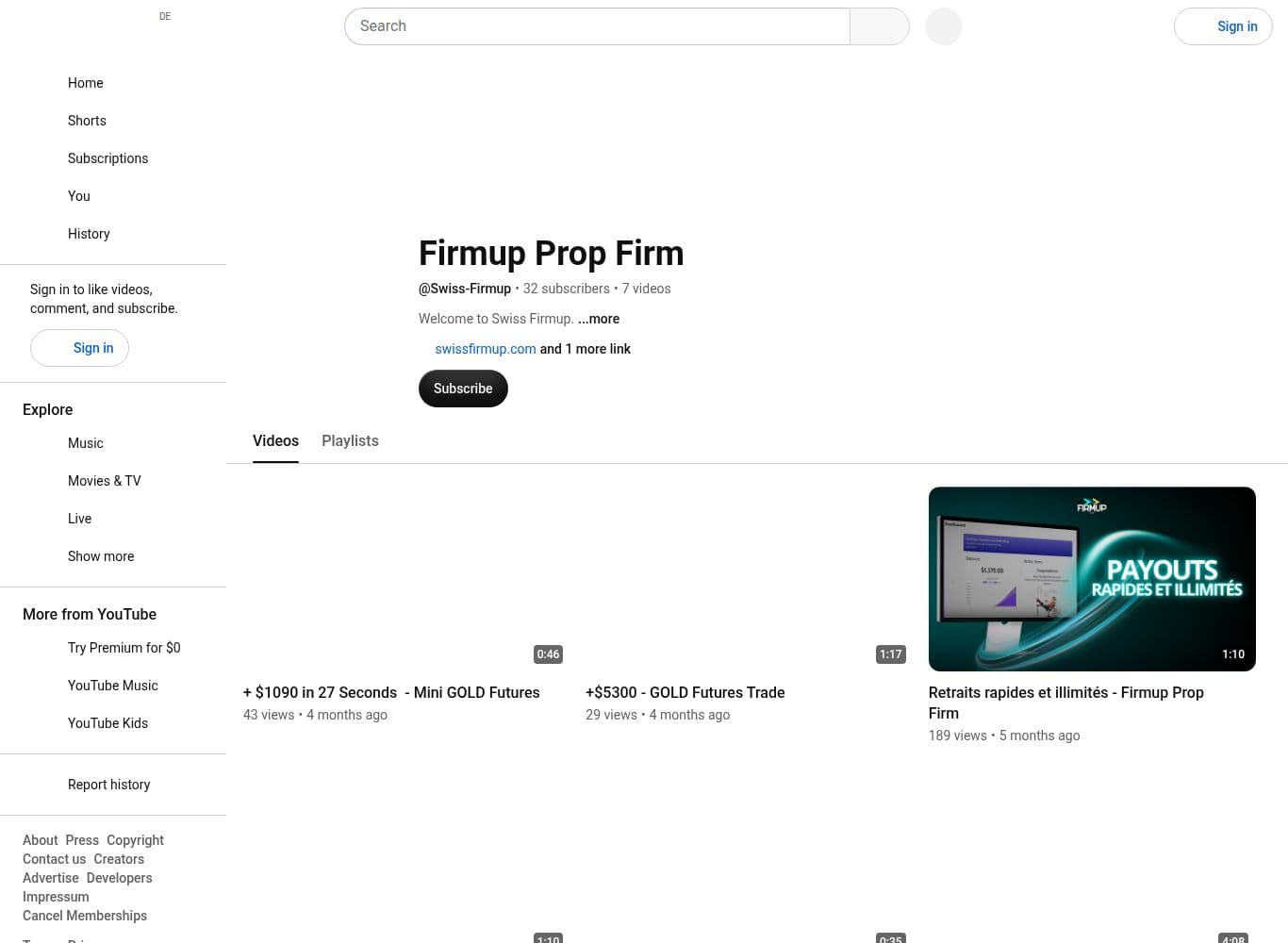The image size is (1288, 943).
Task: Open the About footer link
Action: coord(41,840)
